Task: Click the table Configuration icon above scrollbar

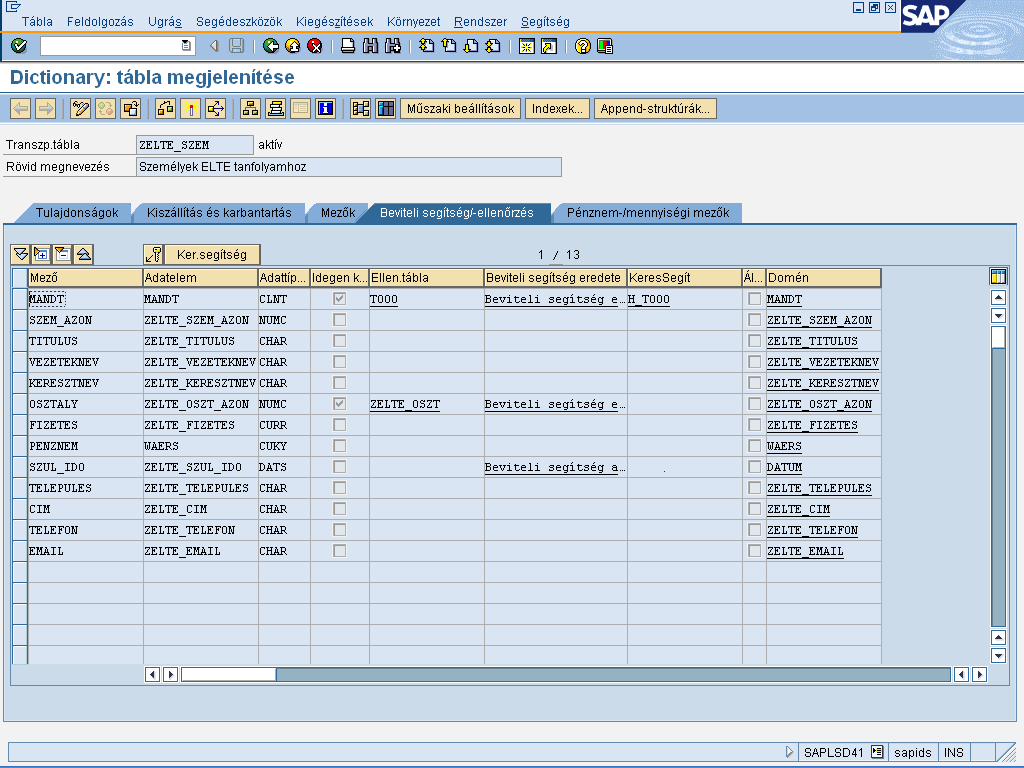Action: [998, 276]
